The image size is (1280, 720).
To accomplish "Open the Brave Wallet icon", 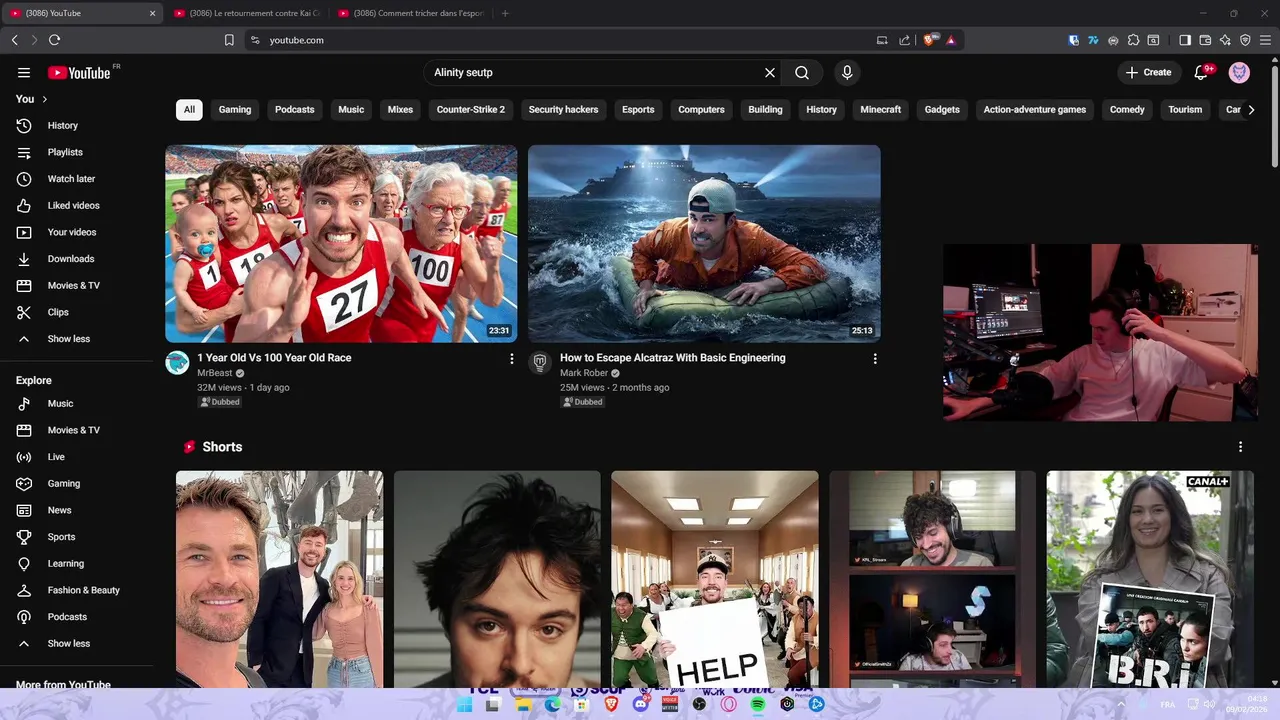I will 1205,40.
